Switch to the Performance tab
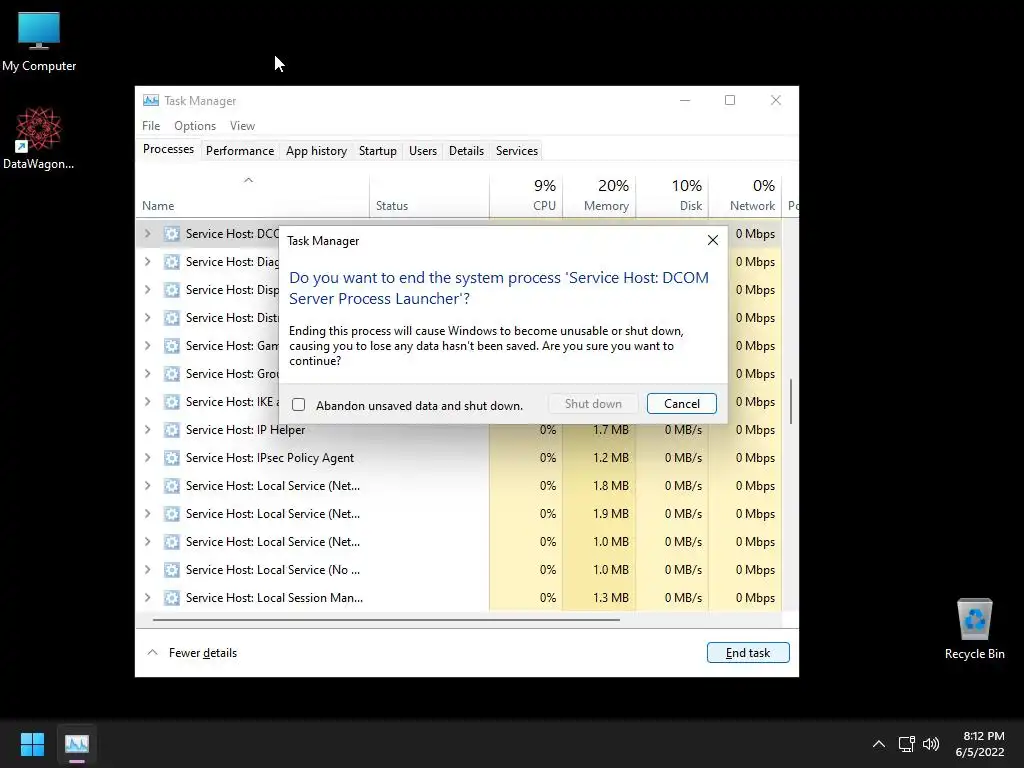This screenshot has width=1024, height=768. [240, 151]
